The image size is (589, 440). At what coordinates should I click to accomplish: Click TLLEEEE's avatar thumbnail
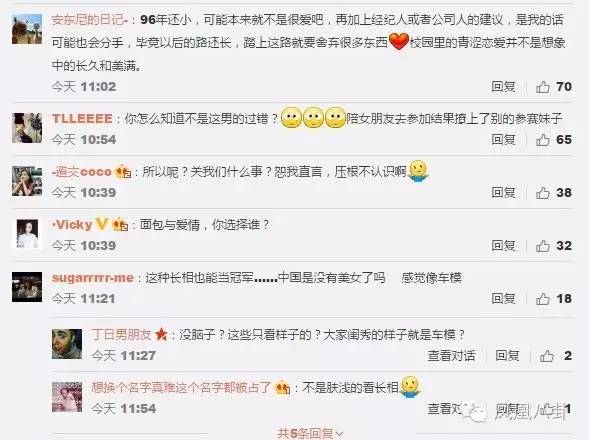pyautogui.click(x=27, y=128)
